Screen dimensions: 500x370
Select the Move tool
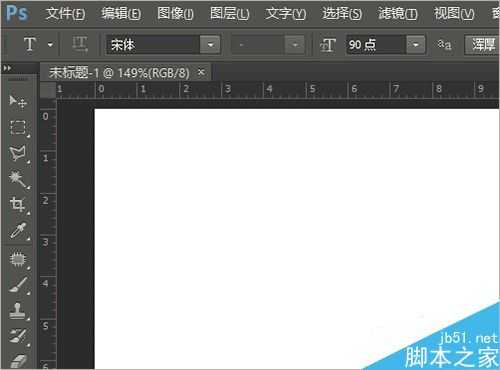[x=18, y=102]
